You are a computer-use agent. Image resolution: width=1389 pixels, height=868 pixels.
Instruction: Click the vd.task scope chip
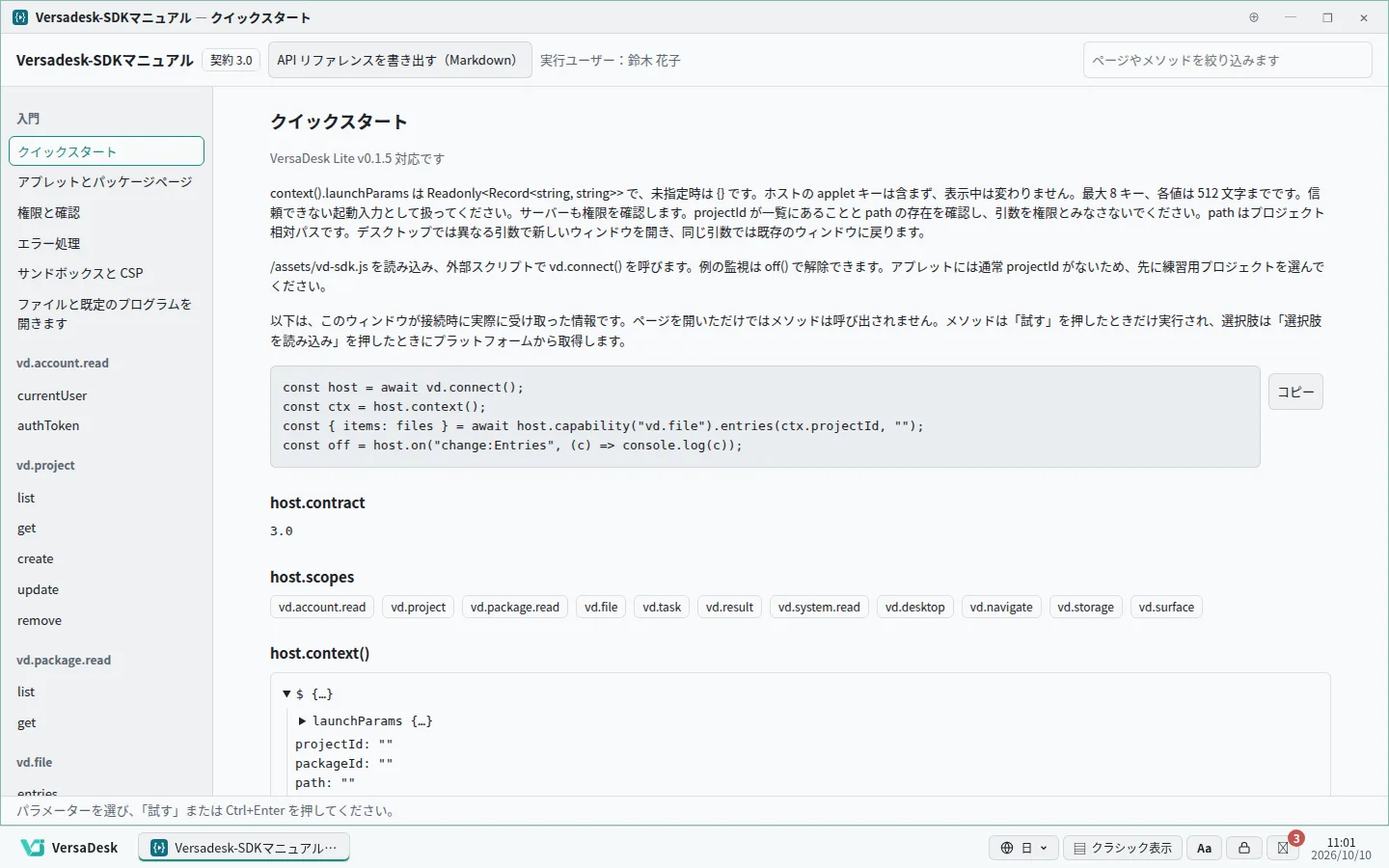point(662,607)
